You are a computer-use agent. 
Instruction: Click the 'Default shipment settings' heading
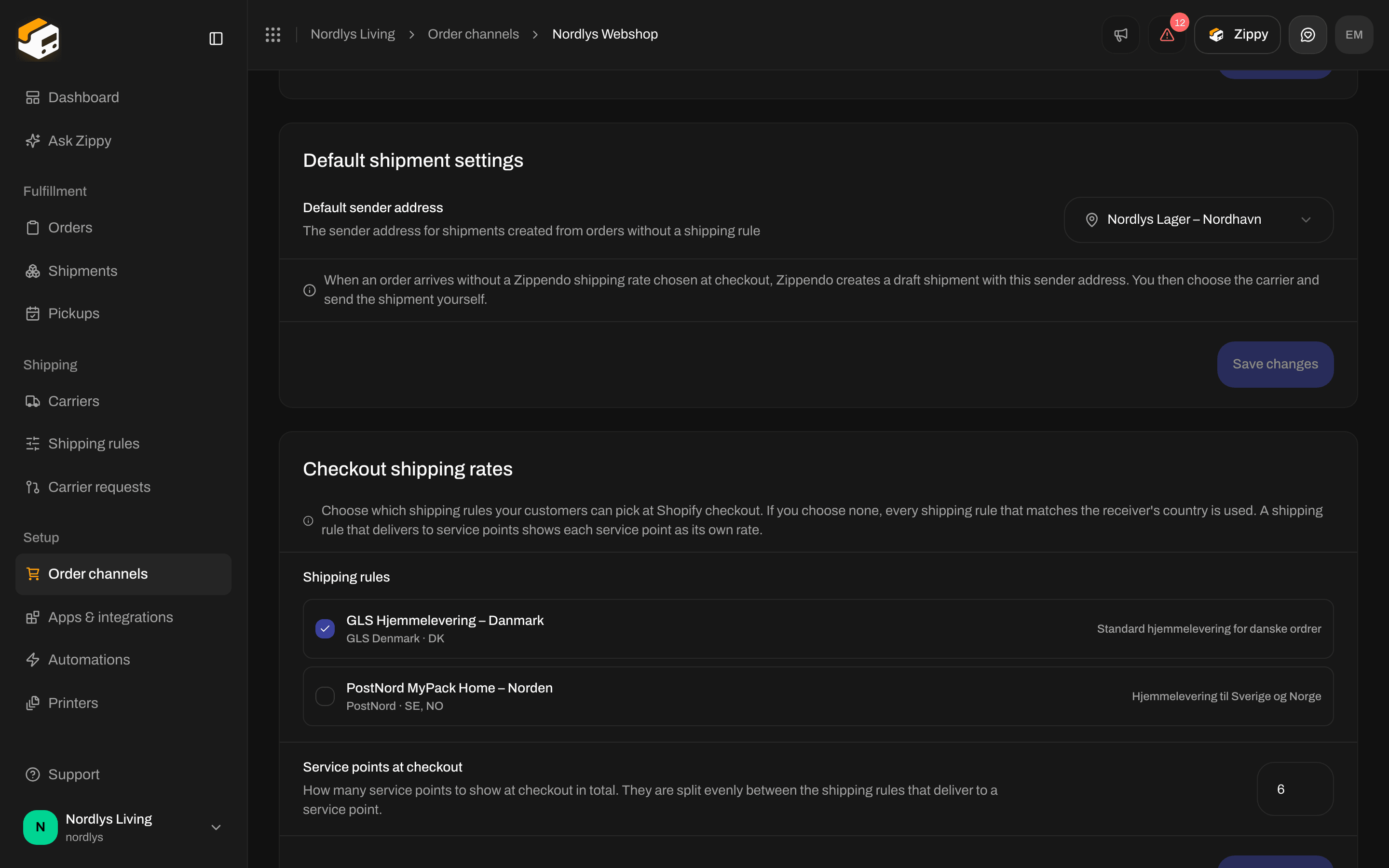point(413,160)
